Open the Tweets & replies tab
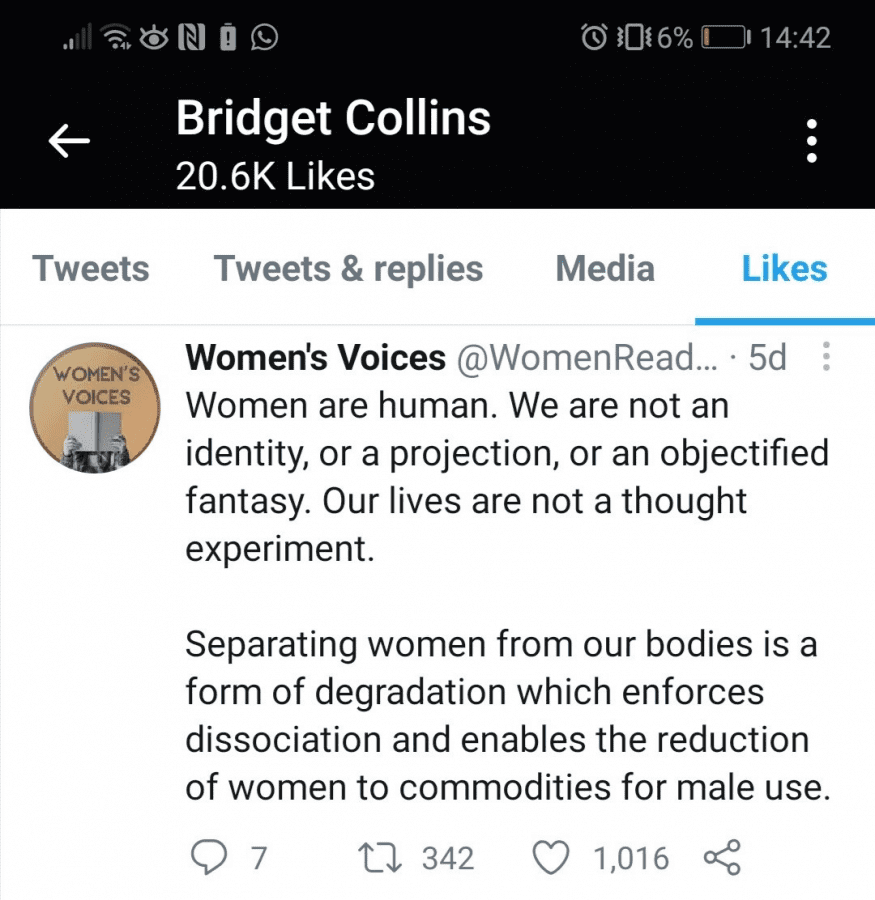Screen dimensions: 875x900 (348, 269)
